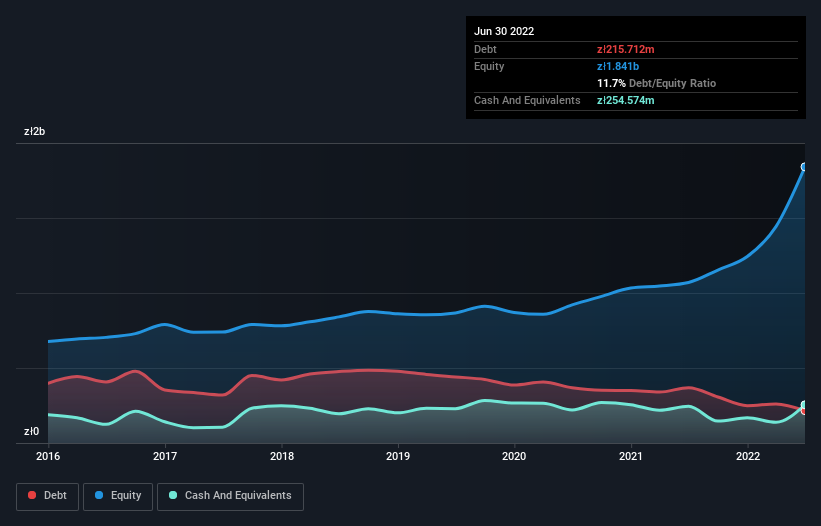The width and height of the screenshot is (821, 526).
Task: Toggle Cash And Equivalents legend button
Action: (230, 496)
